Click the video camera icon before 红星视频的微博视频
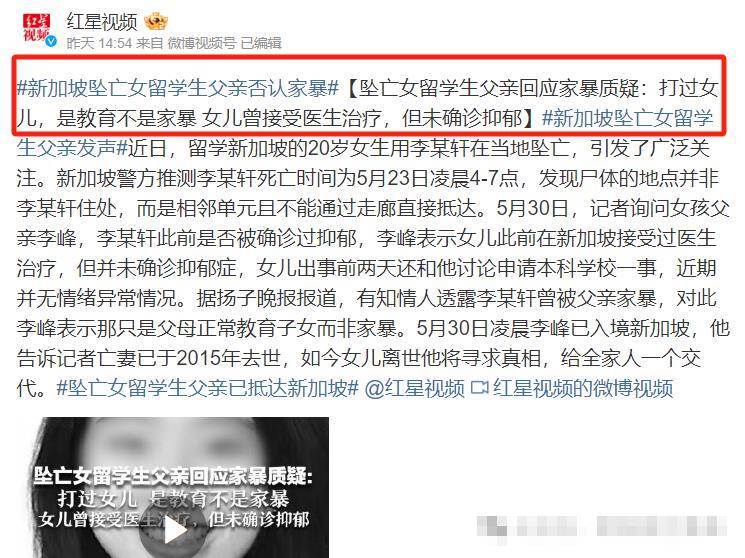The height and width of the screenshot is (558, 745). tap(479, 388)
